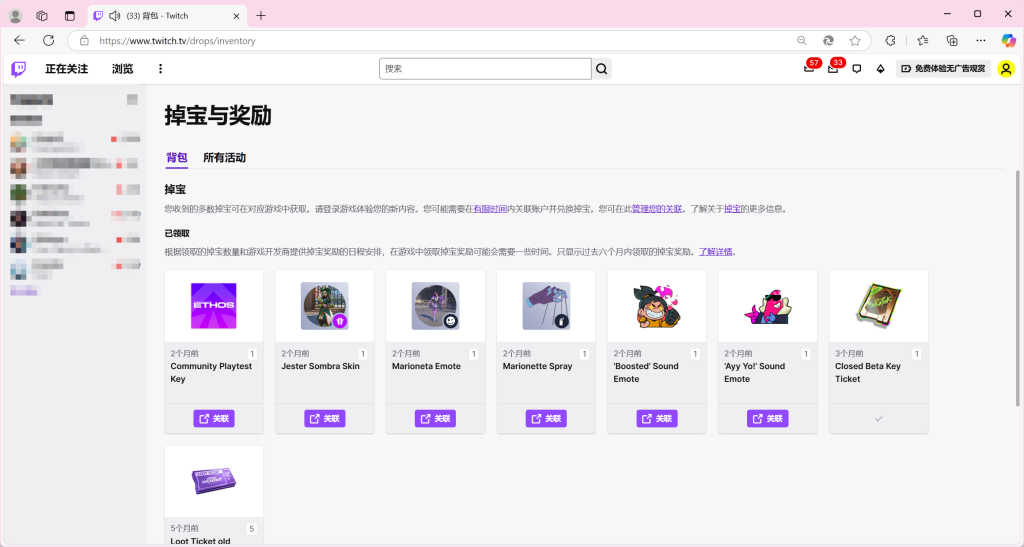Screen dimensions: 1024x547
Task: Open the Marionette Spray thumbnail
Action: click(546, 305)
